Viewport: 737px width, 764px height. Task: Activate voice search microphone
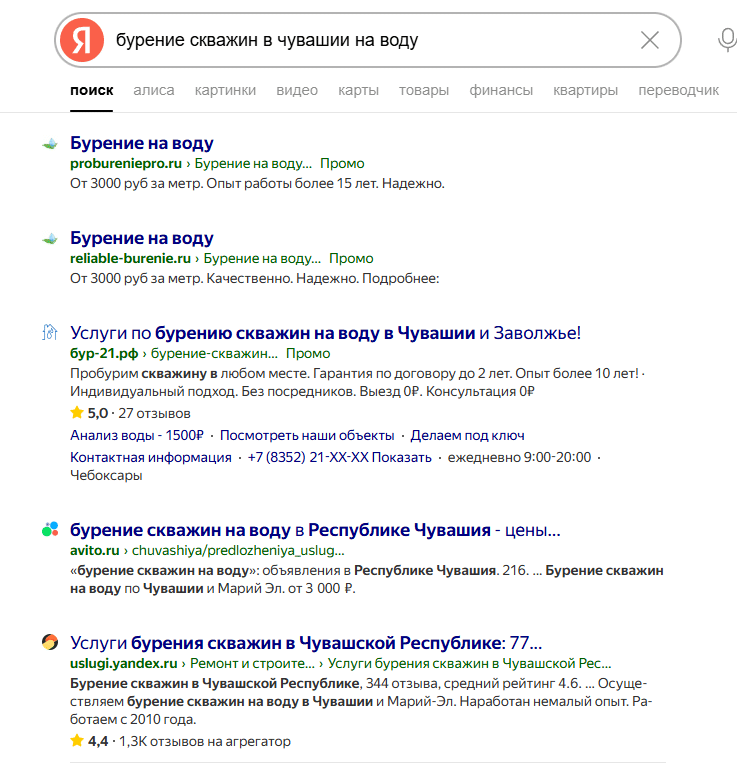coord(727,40)
